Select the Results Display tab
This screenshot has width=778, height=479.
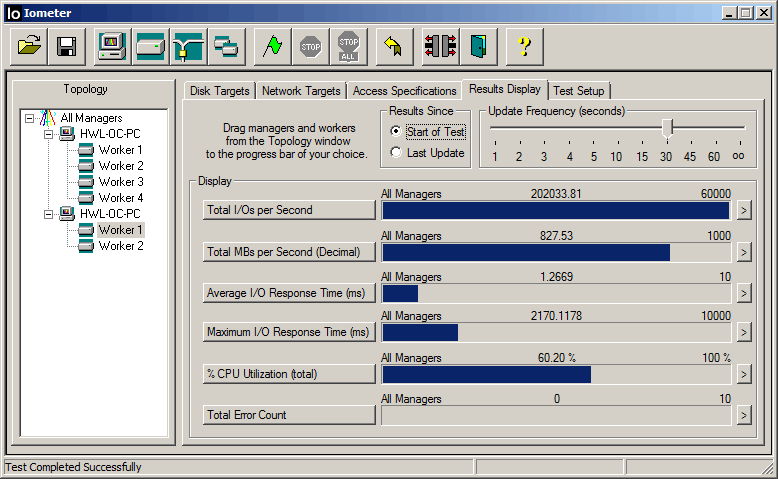tap(505, 89)
